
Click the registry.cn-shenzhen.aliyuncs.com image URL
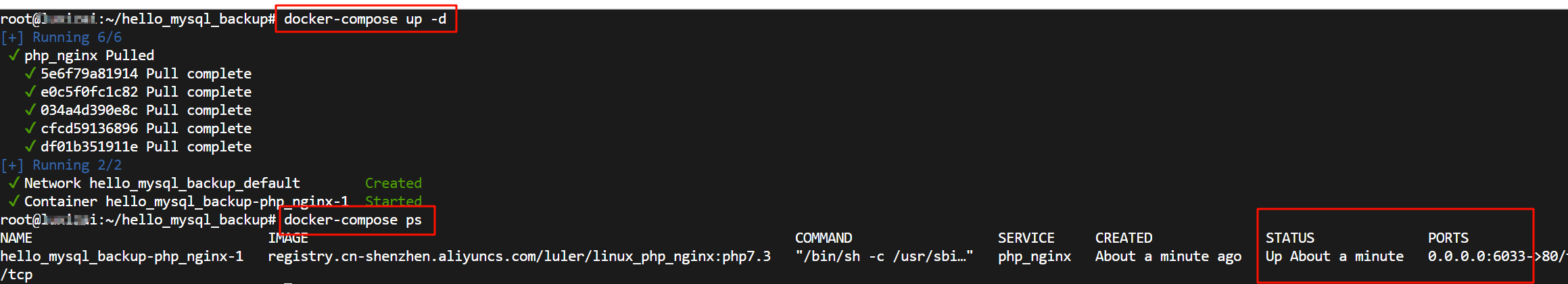519,256
